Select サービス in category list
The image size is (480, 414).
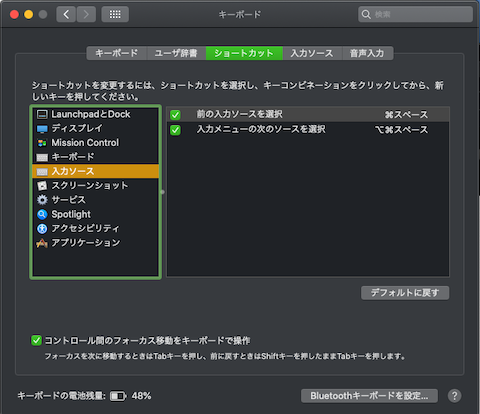[96, 200]
